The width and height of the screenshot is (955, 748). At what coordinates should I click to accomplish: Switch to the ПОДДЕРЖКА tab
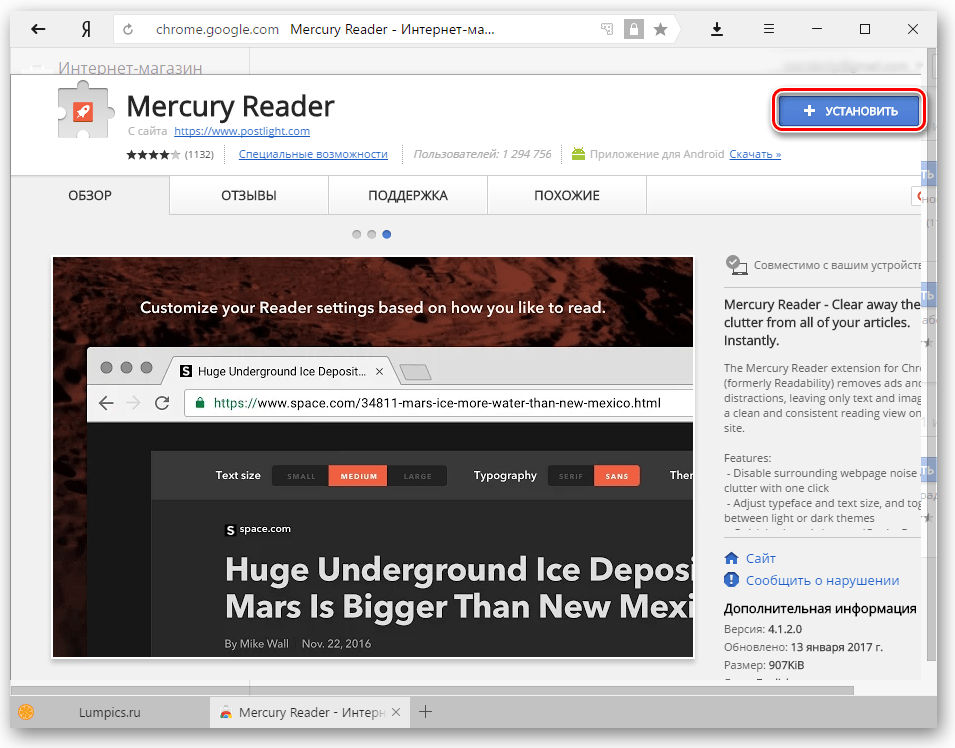click(407, 195)
